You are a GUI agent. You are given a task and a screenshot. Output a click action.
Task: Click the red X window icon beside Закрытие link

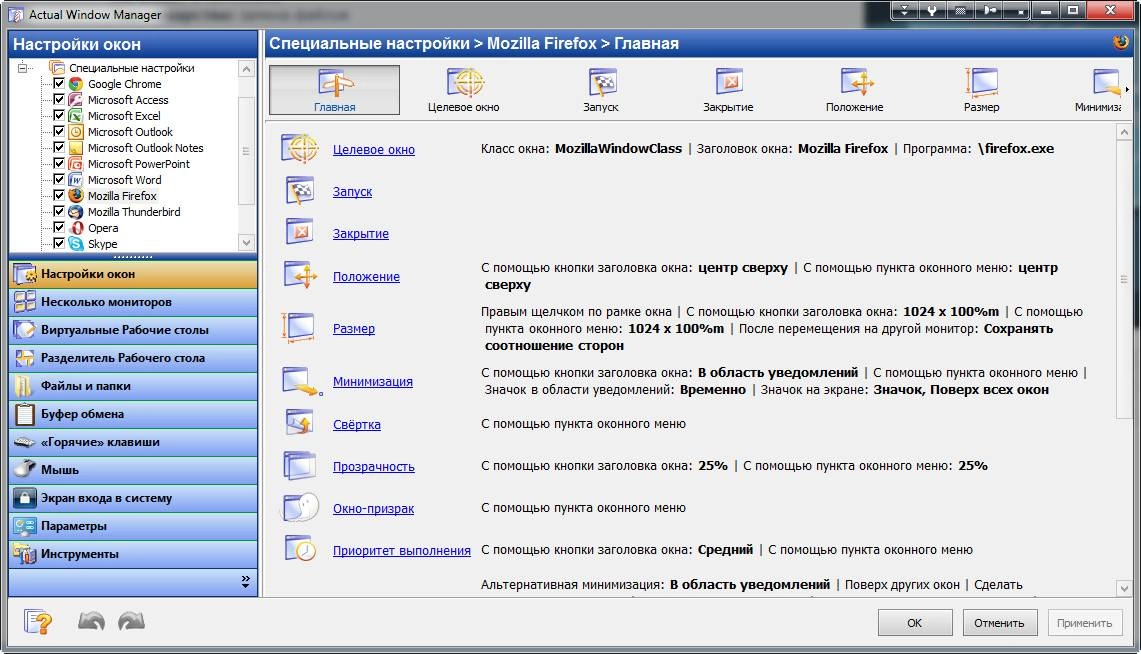pos(301,232)
